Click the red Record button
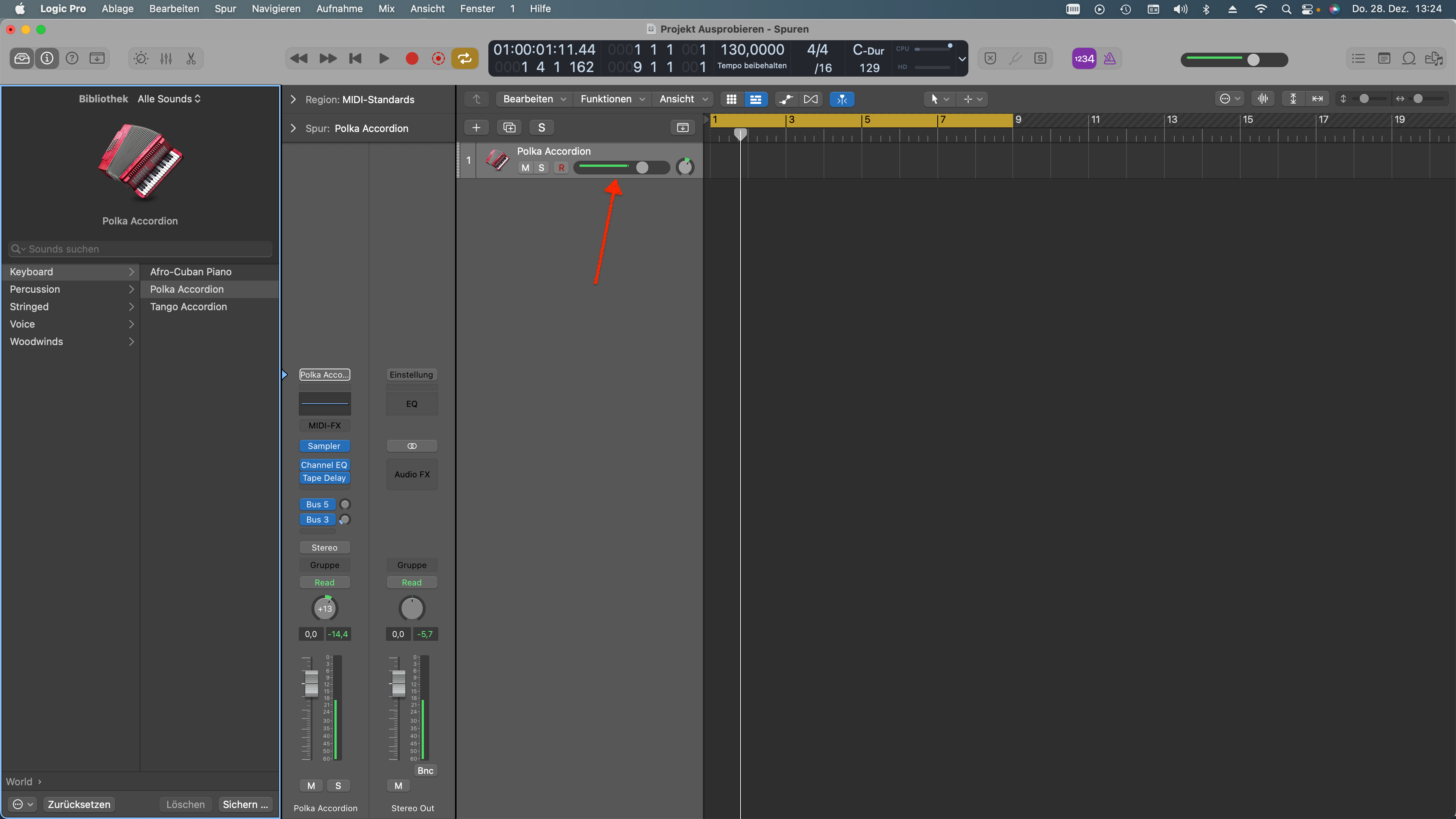The height and width of the screenshot is (819, 1456). coord(412,58)
